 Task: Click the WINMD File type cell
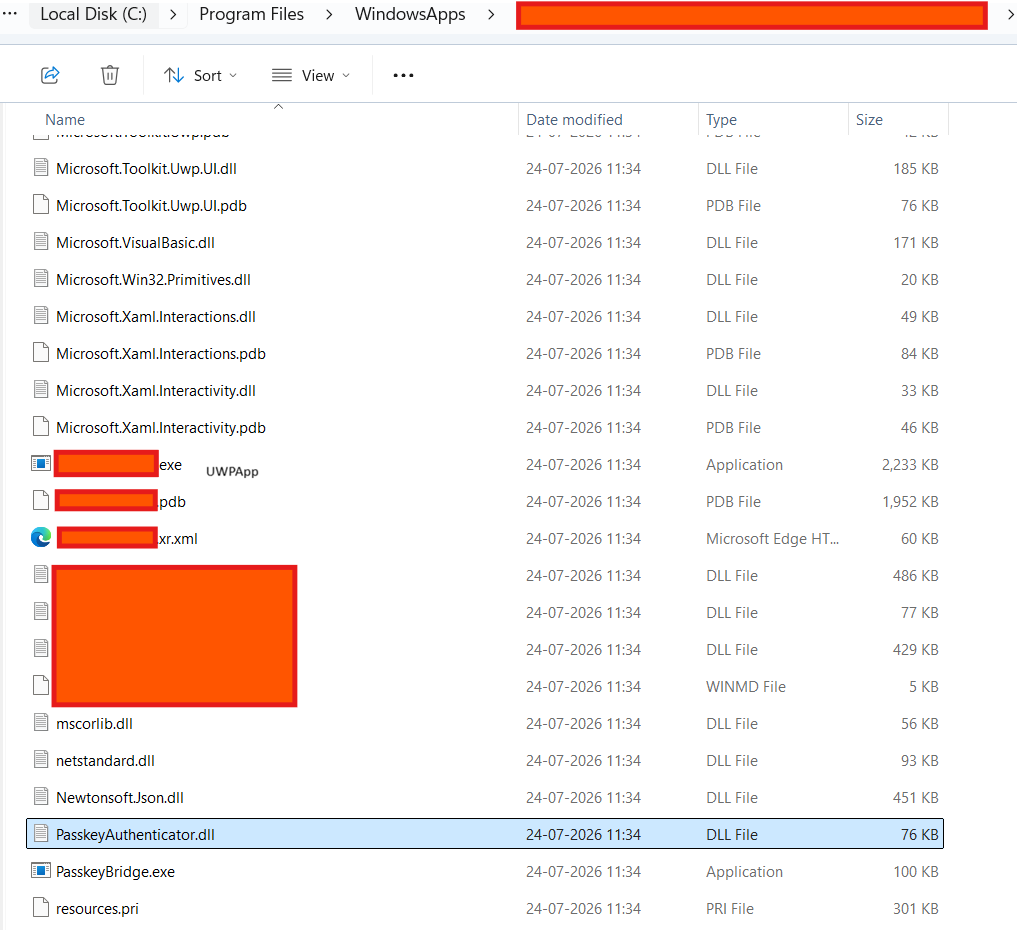[x=745, y=687]
